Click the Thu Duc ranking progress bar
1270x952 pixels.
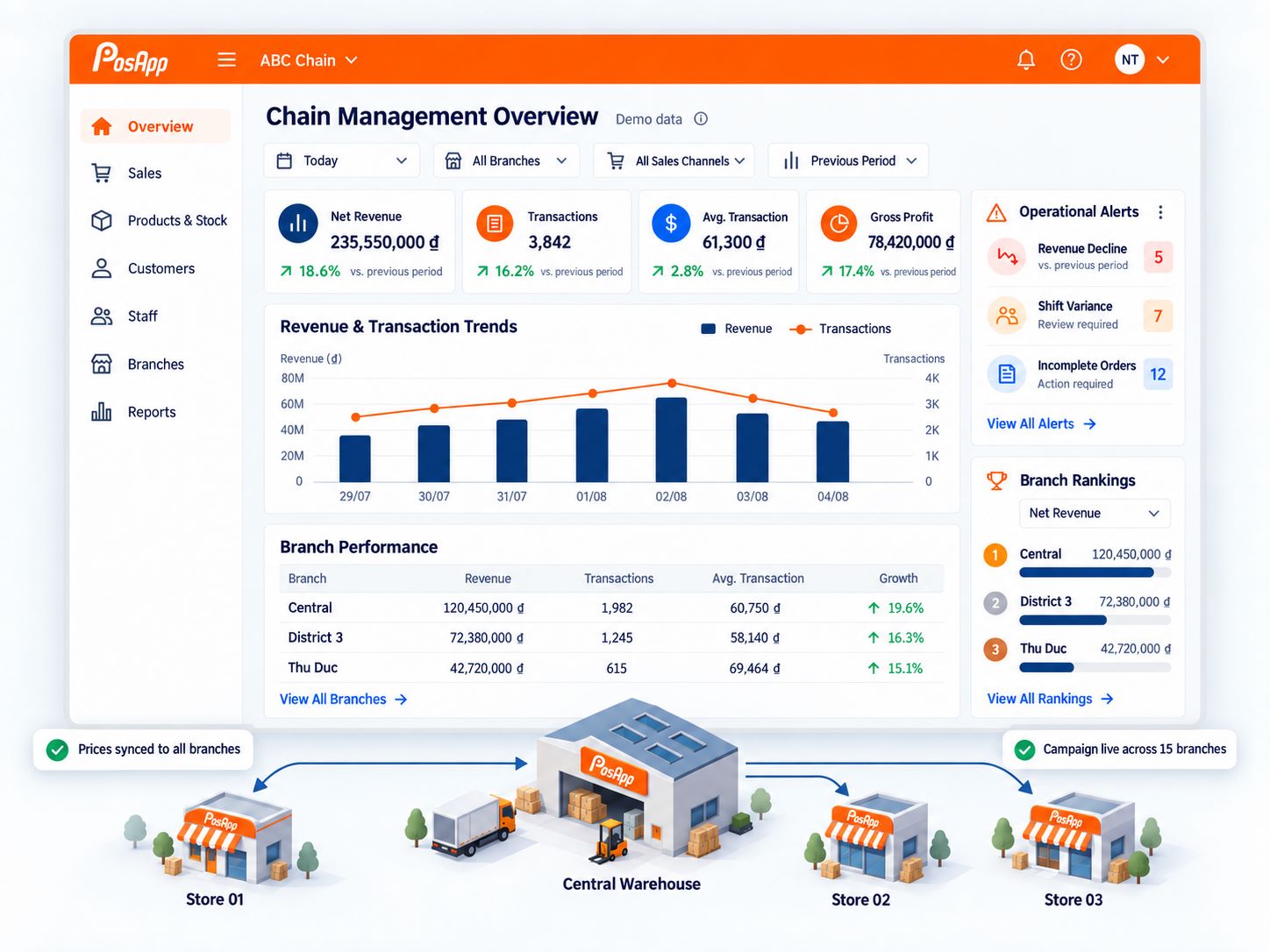click(x=1095, y=668)
